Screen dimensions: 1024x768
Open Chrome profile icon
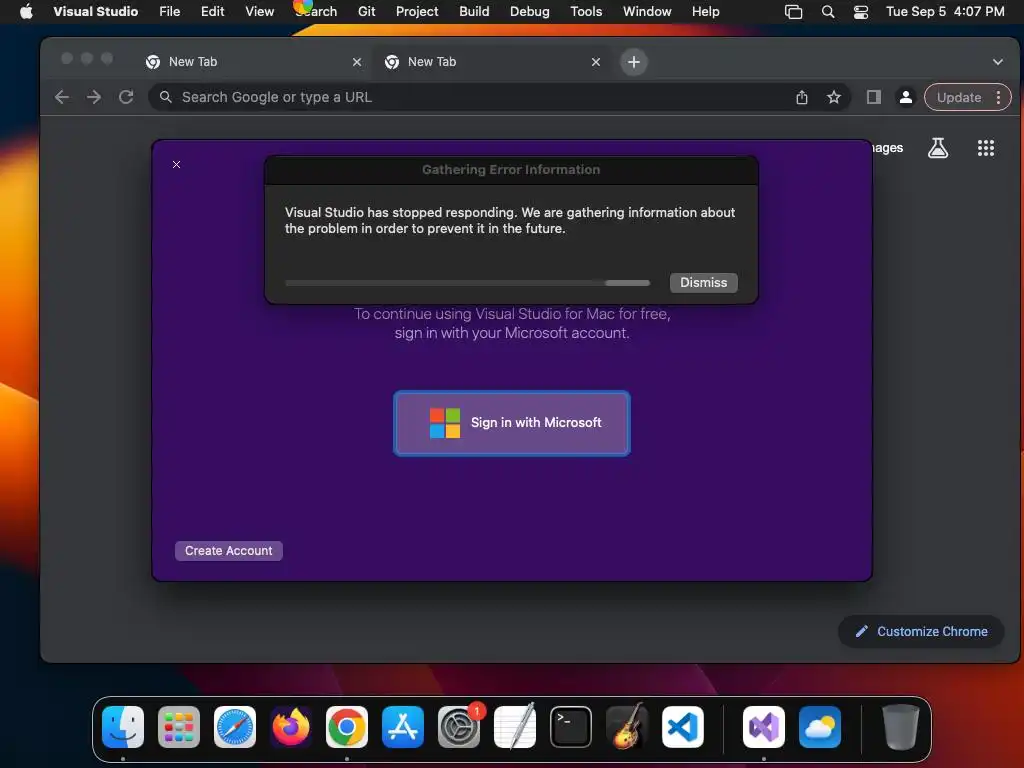906,97
